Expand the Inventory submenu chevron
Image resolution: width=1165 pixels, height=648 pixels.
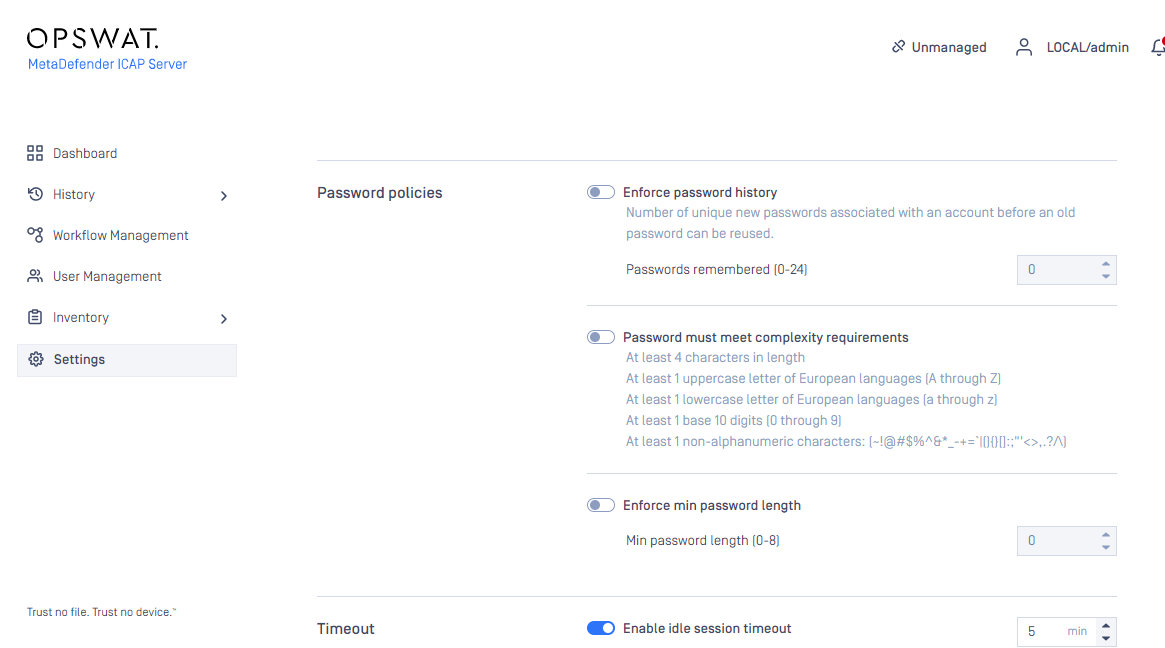(x=224, y=319)
